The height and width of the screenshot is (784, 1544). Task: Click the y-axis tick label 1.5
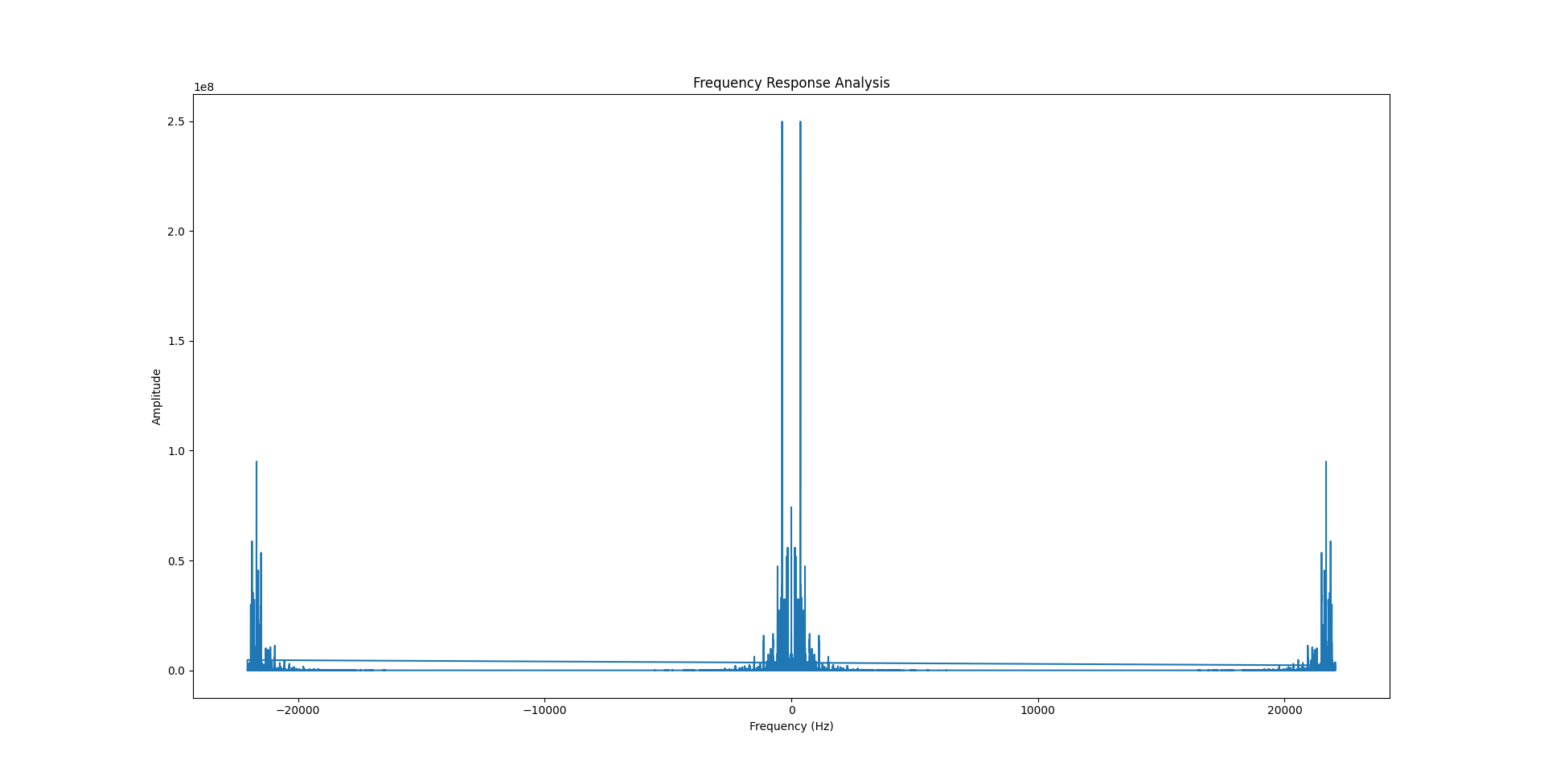(177, 341)
